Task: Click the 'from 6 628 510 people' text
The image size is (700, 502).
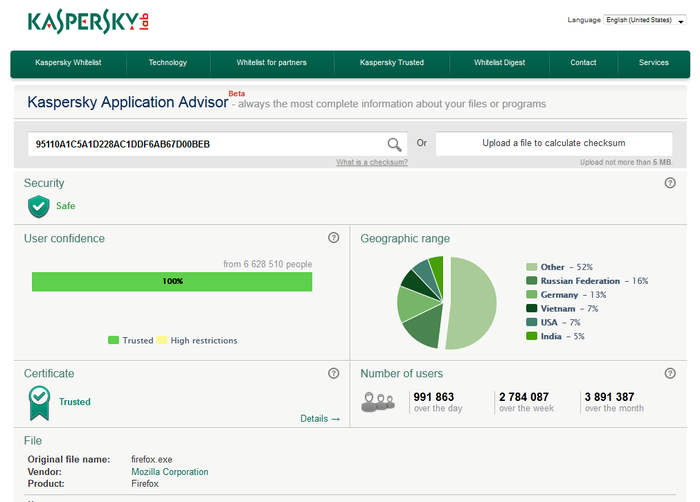Action: click(267, 264)
